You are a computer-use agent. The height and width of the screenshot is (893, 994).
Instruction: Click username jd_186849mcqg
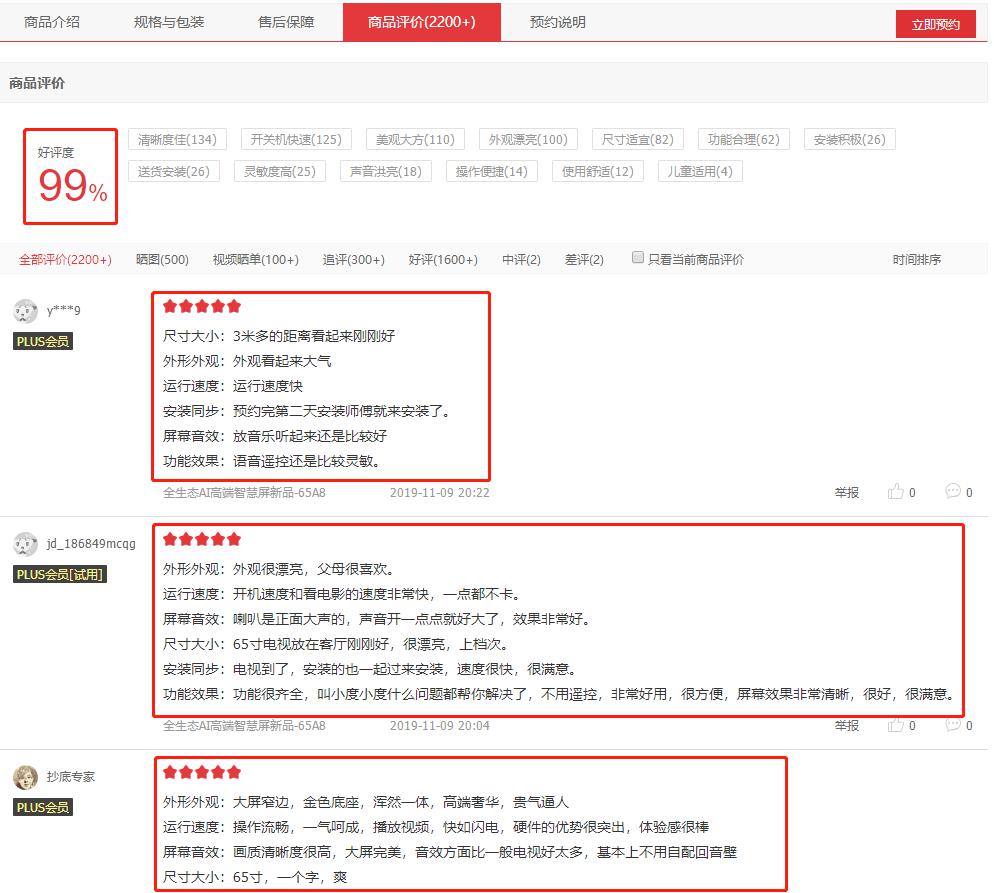[91, 544]
